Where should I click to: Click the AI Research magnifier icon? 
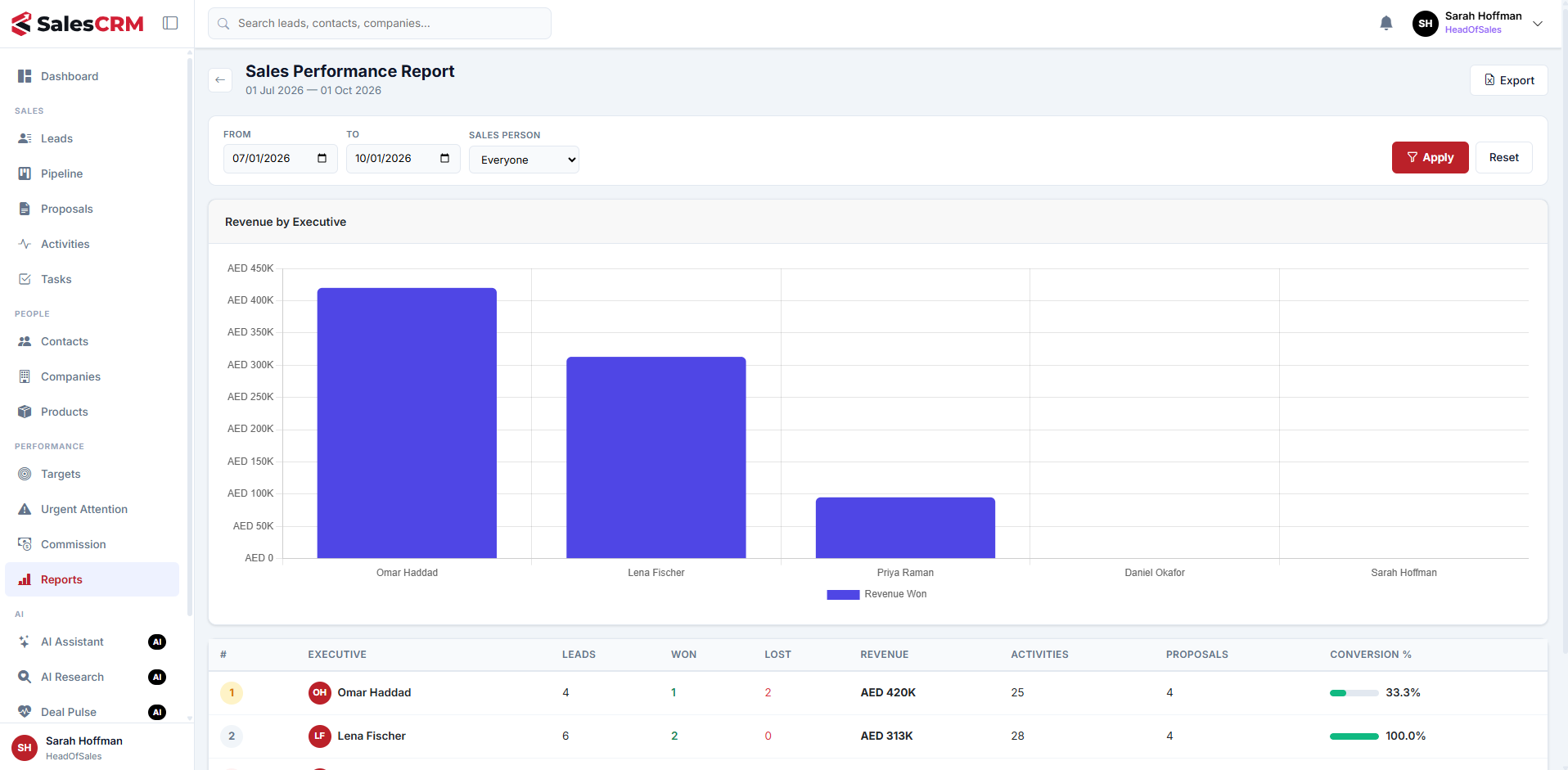click(25, 677)
